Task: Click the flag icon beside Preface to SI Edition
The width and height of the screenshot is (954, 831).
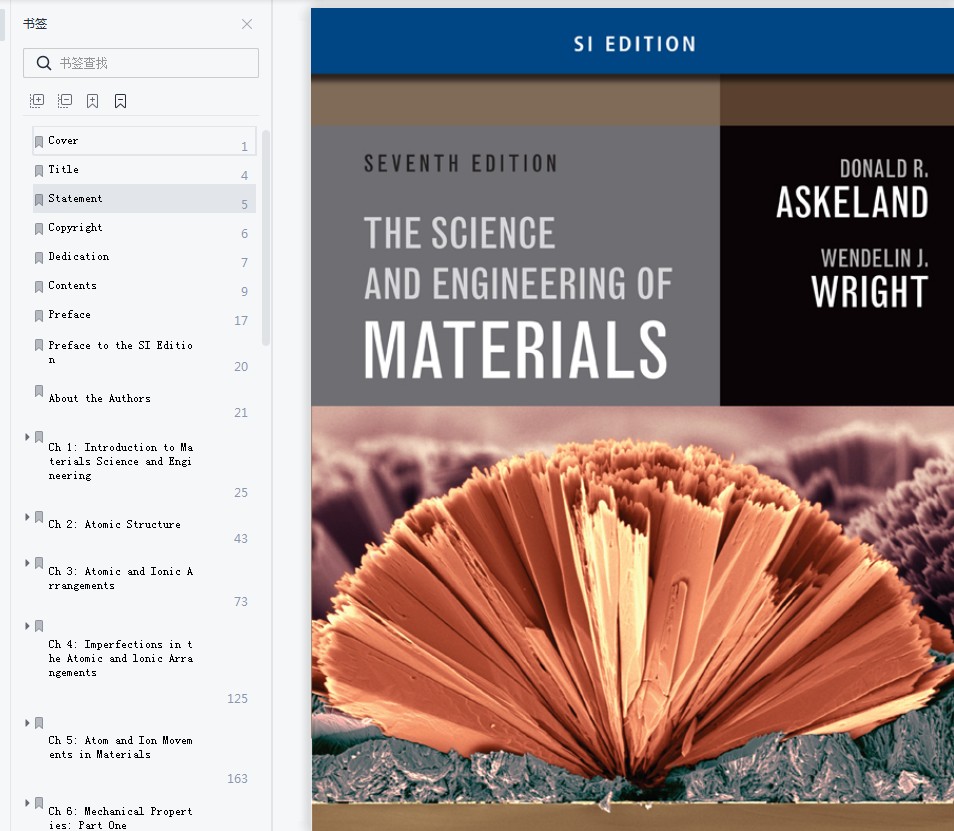Action: [39, 345]
